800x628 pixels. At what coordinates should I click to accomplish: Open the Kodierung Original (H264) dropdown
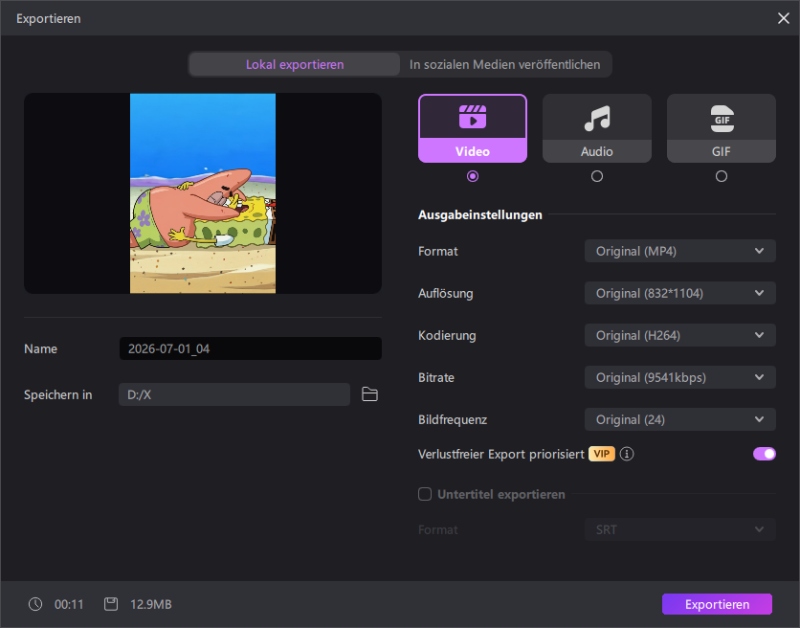click(680, 335)
